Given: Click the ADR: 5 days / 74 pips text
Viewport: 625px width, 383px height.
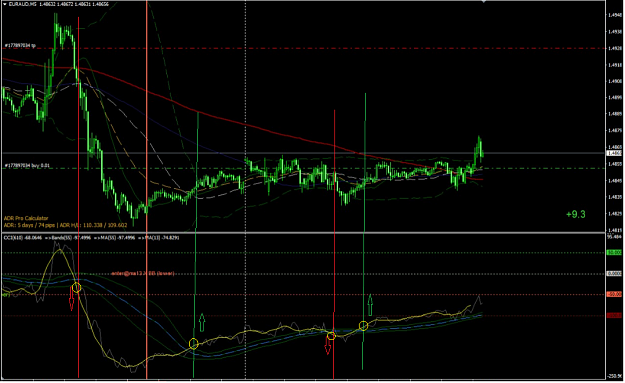Looking at the screenshot, I should [29, 225].
